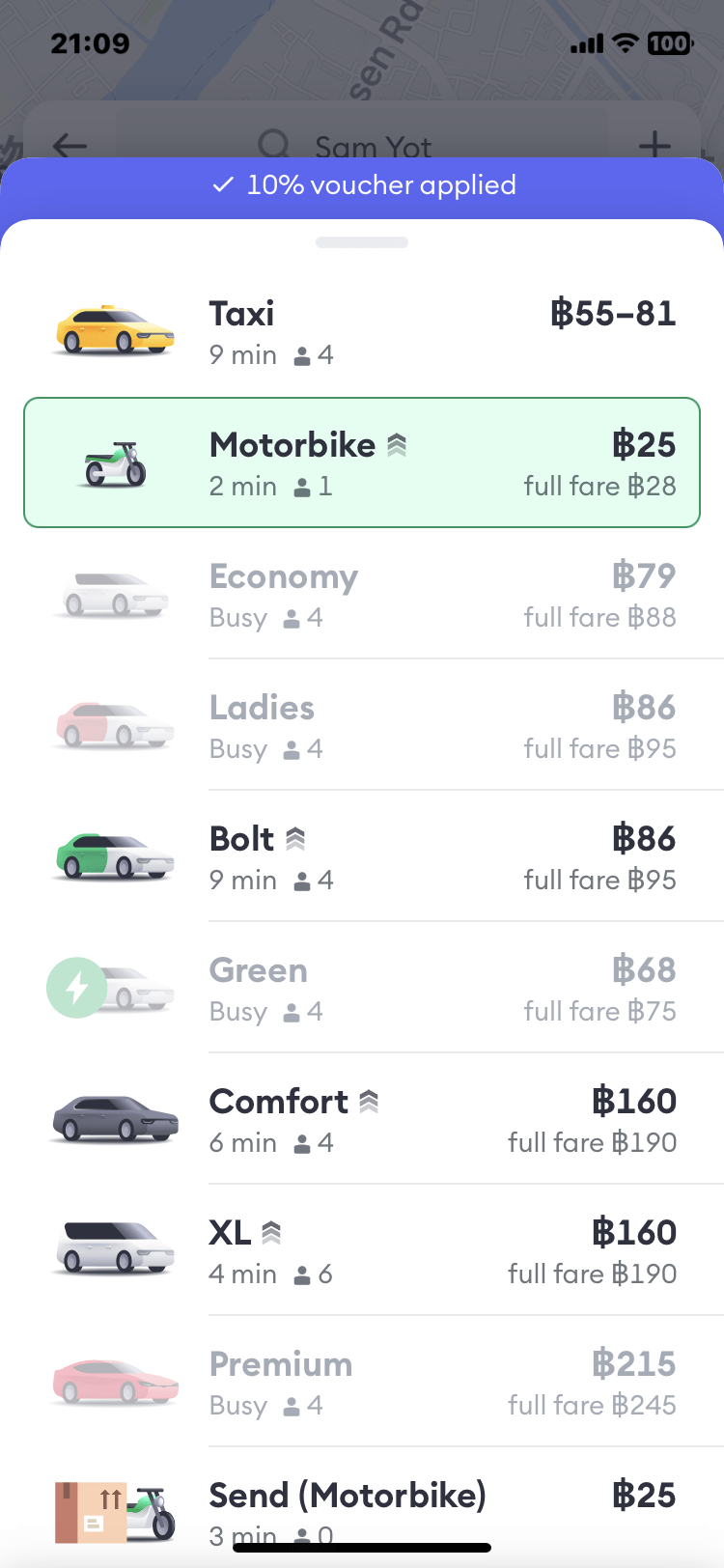Screen dimensions: 724x1568
Task: Add a stop with plus icon
Action: coord(654,147)
